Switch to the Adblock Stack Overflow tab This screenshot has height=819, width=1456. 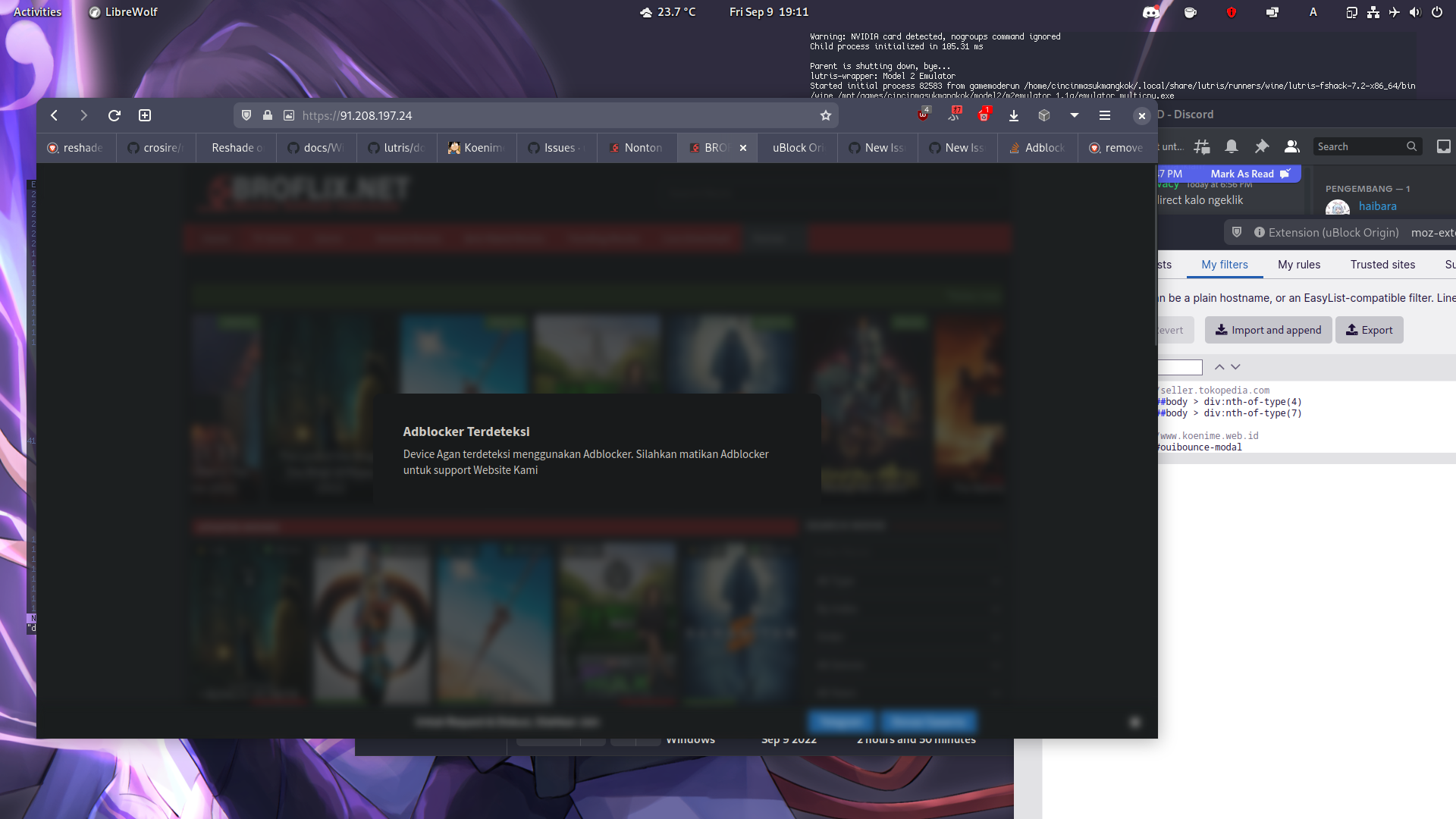pyautogui.click(x=1037, y=148)
